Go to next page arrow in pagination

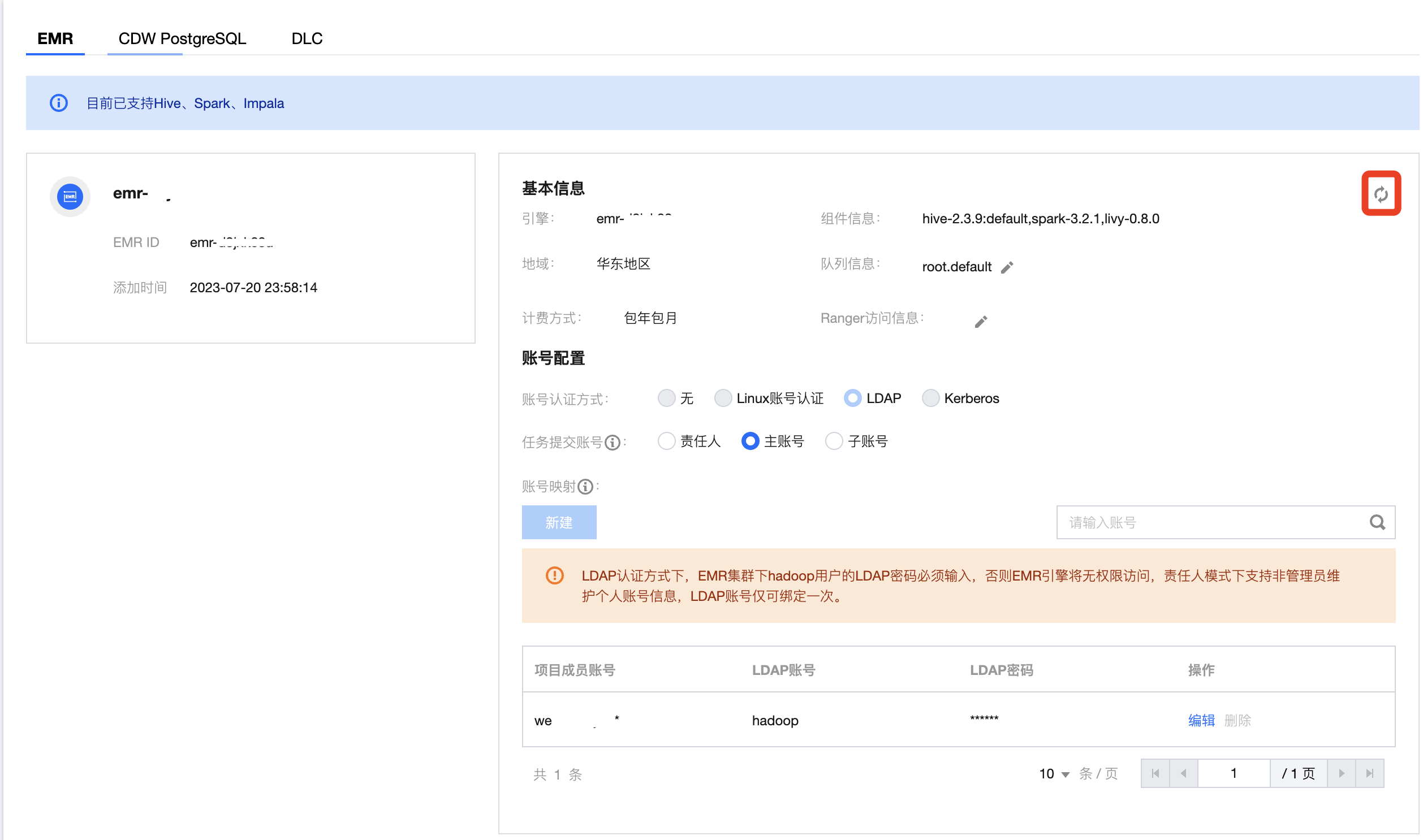(1341, 773)
